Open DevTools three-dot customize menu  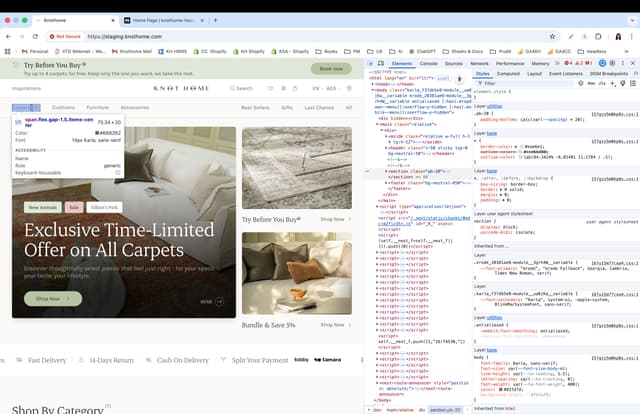click(623, 63)
